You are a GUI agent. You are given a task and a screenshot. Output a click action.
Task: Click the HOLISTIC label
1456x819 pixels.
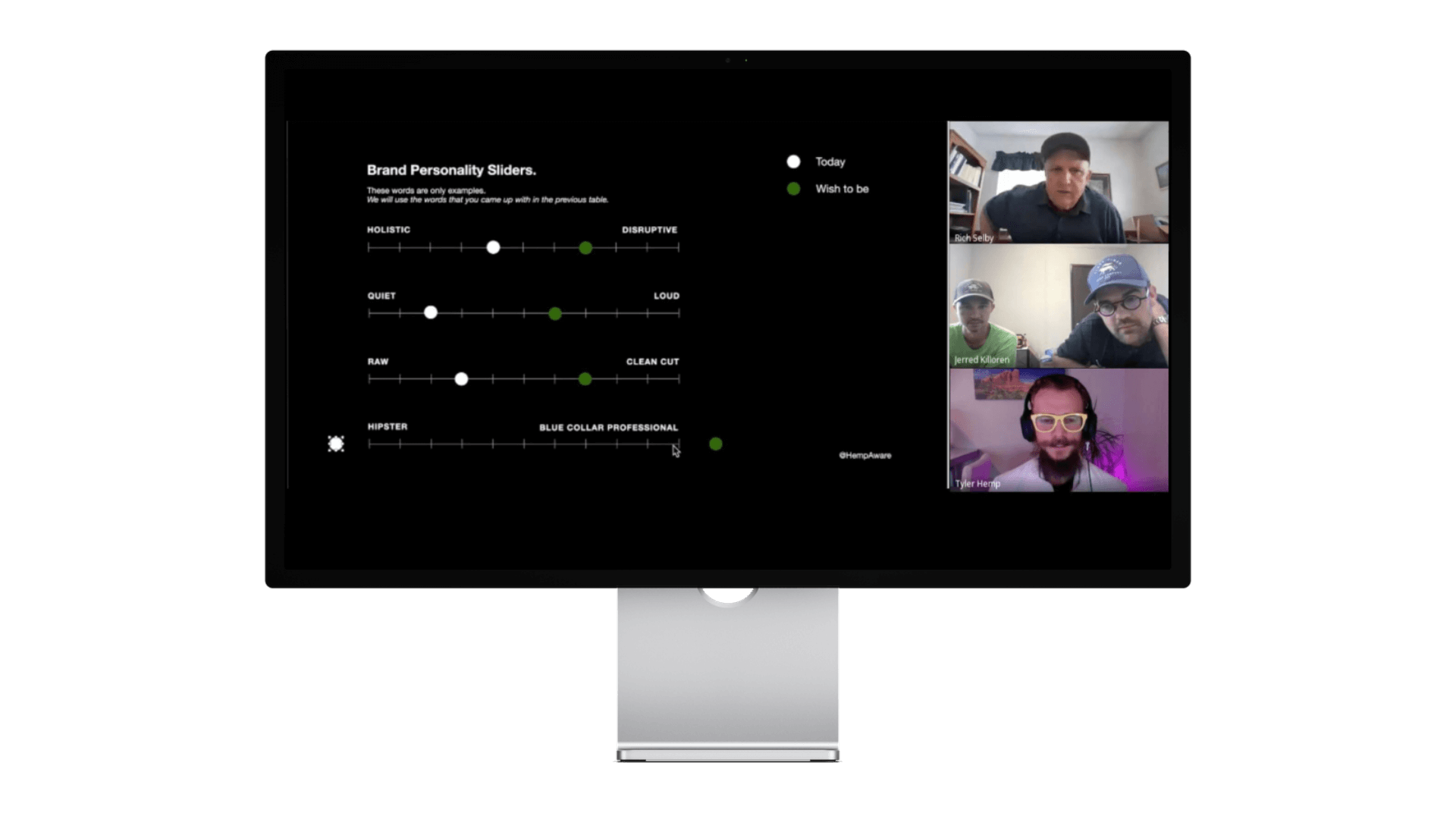(388, 230)
